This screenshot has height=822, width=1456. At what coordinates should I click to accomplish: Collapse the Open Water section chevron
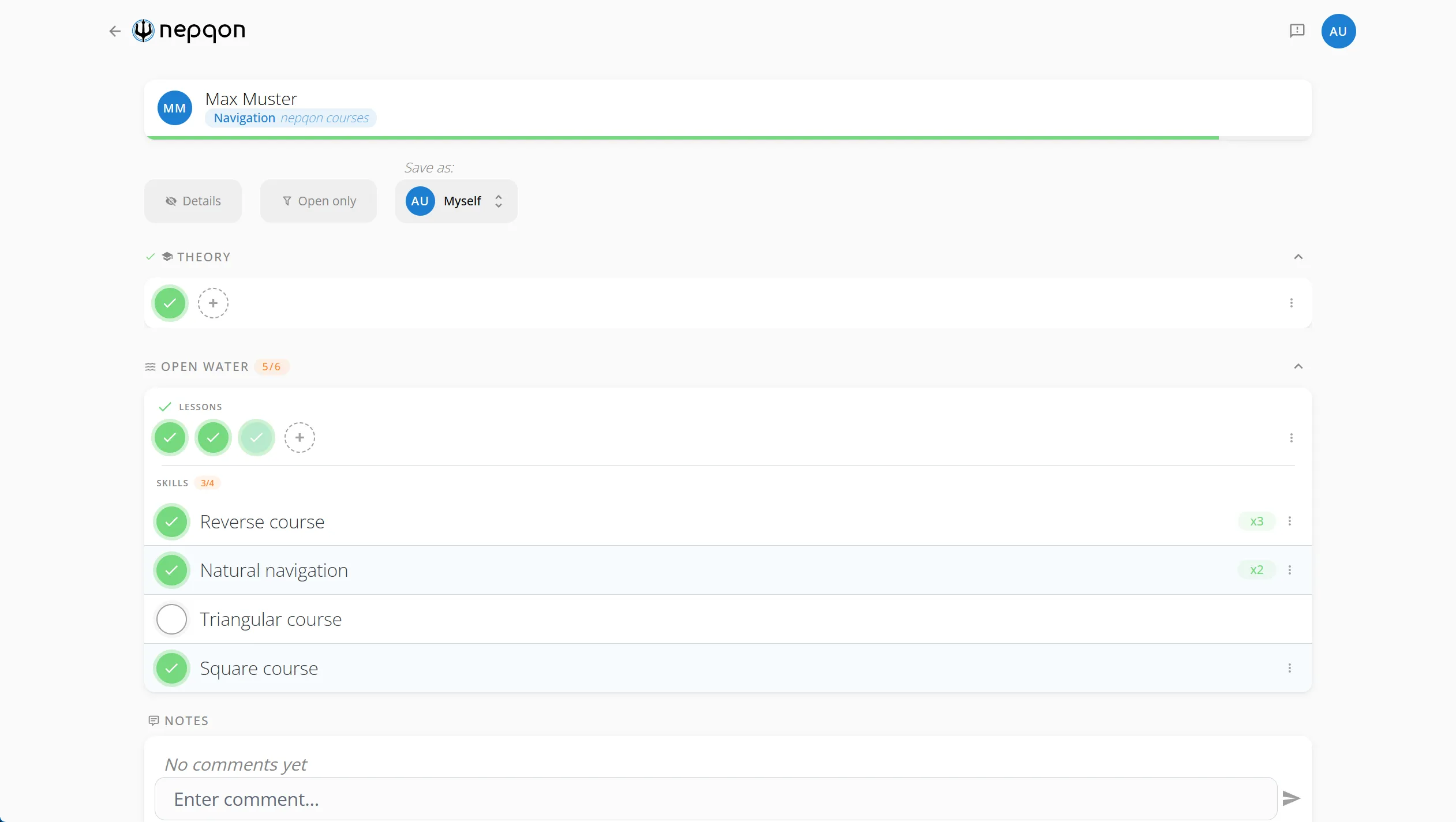pyautogui.click(x=1298, y=366)
